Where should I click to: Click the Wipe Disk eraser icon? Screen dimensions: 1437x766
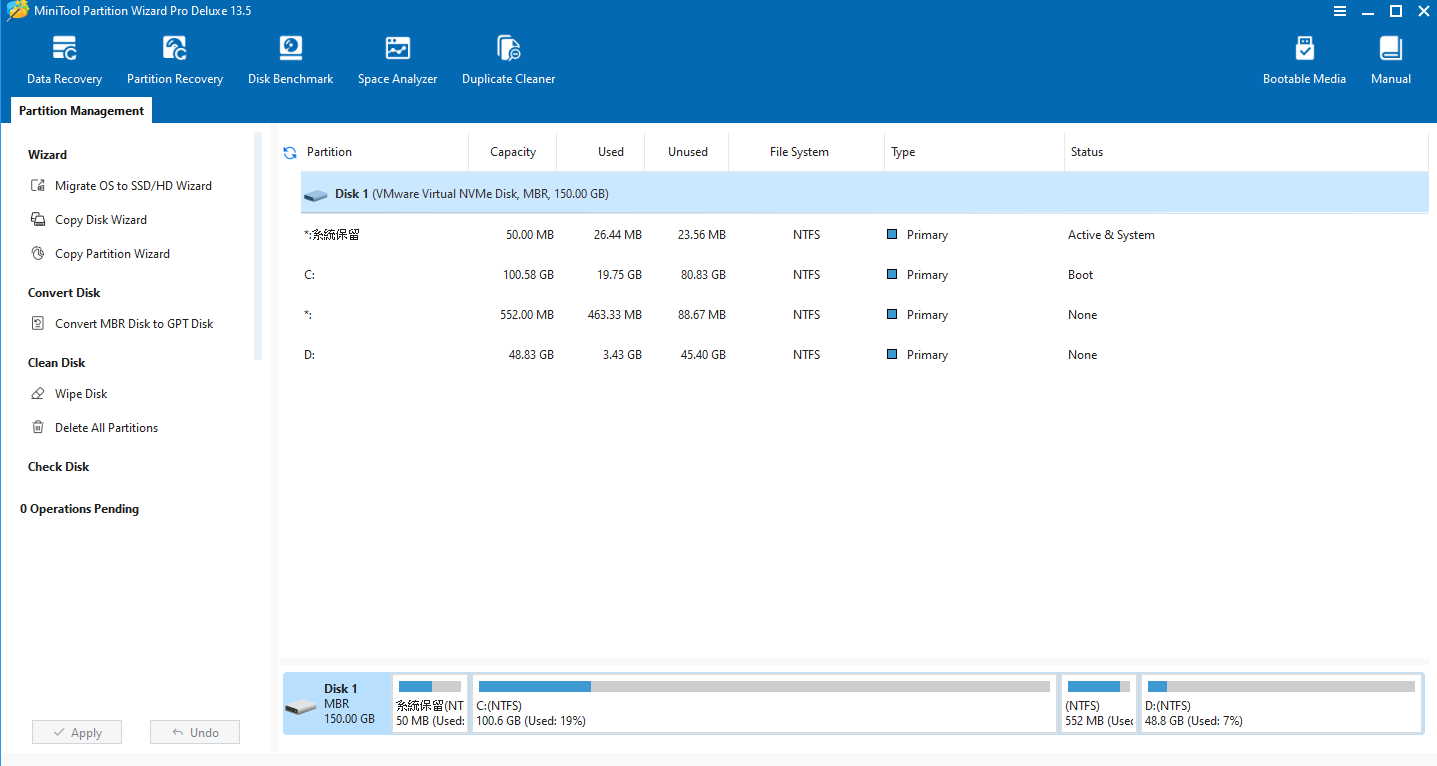click(x=38, y=394)
